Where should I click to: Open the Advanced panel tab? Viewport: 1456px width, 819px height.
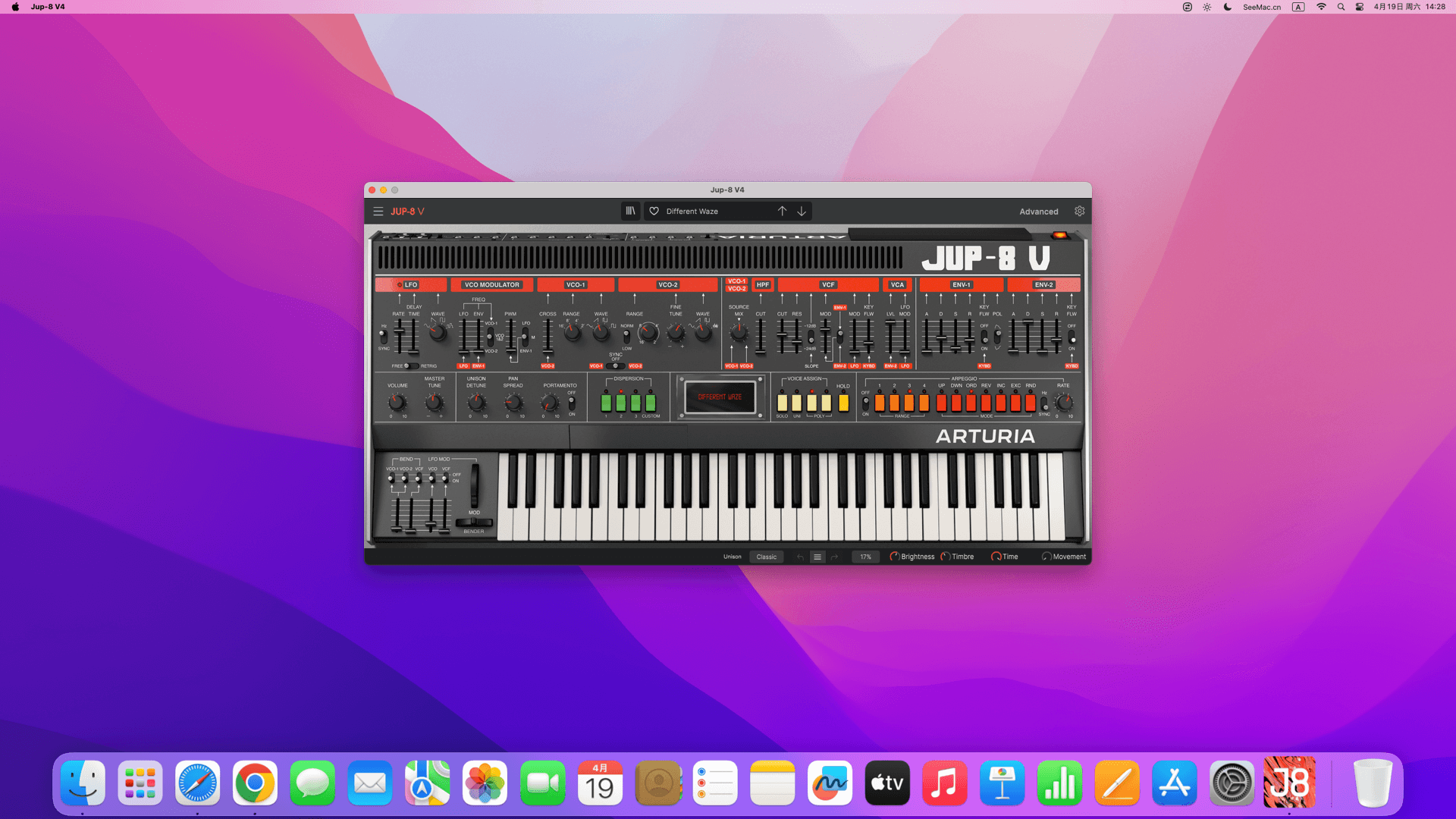1038,212
